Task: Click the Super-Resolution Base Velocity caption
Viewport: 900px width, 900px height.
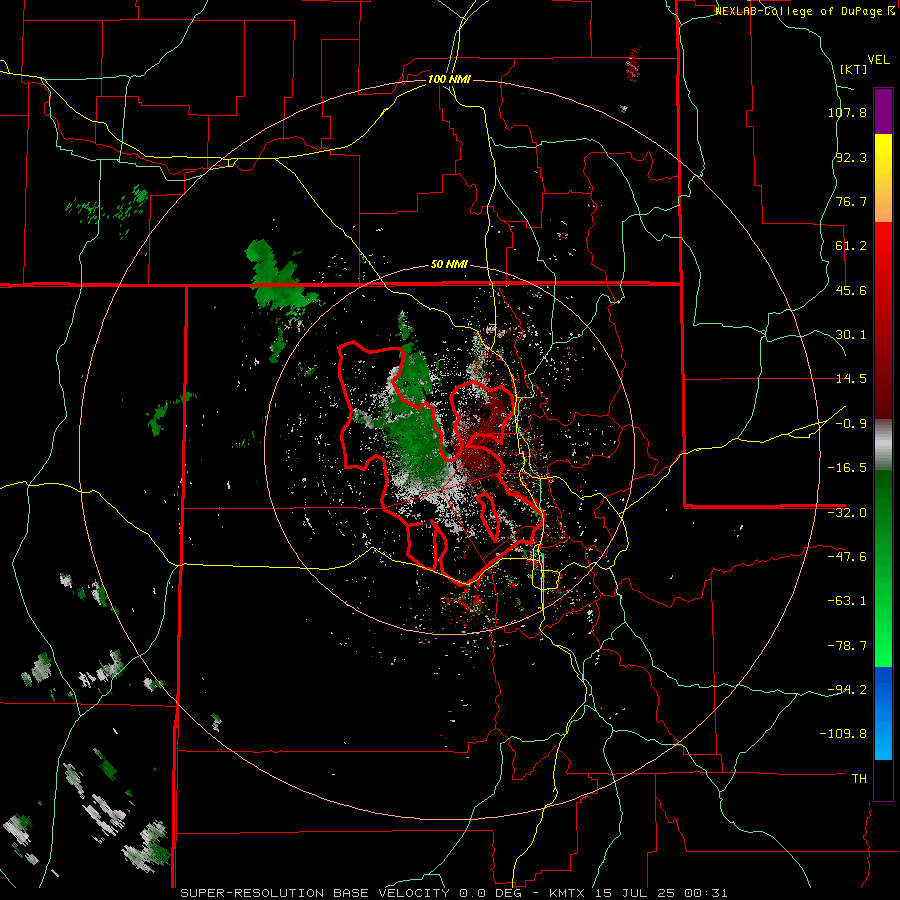Action: pos(454,893)
